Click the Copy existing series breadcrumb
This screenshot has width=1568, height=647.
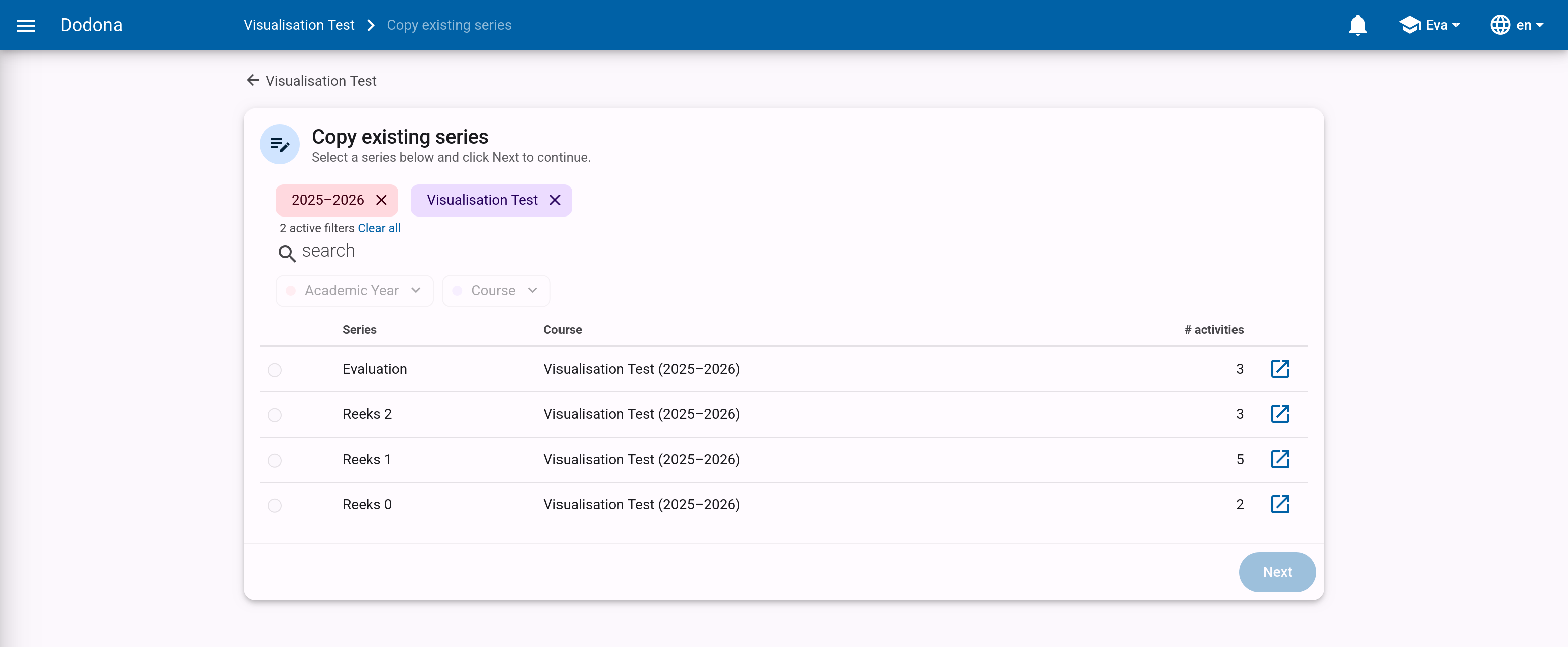(449, 25)
